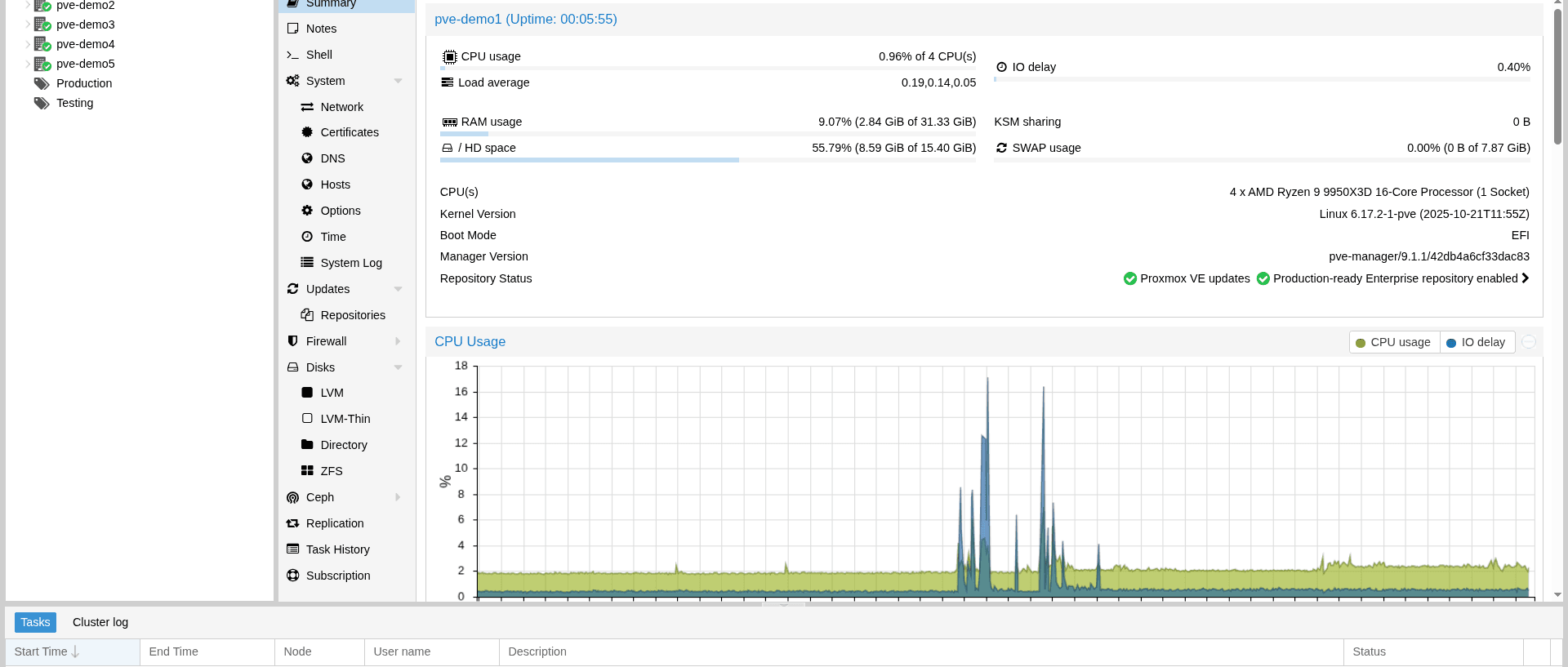Click the Certificates badge icon

[x=307, y=132]
